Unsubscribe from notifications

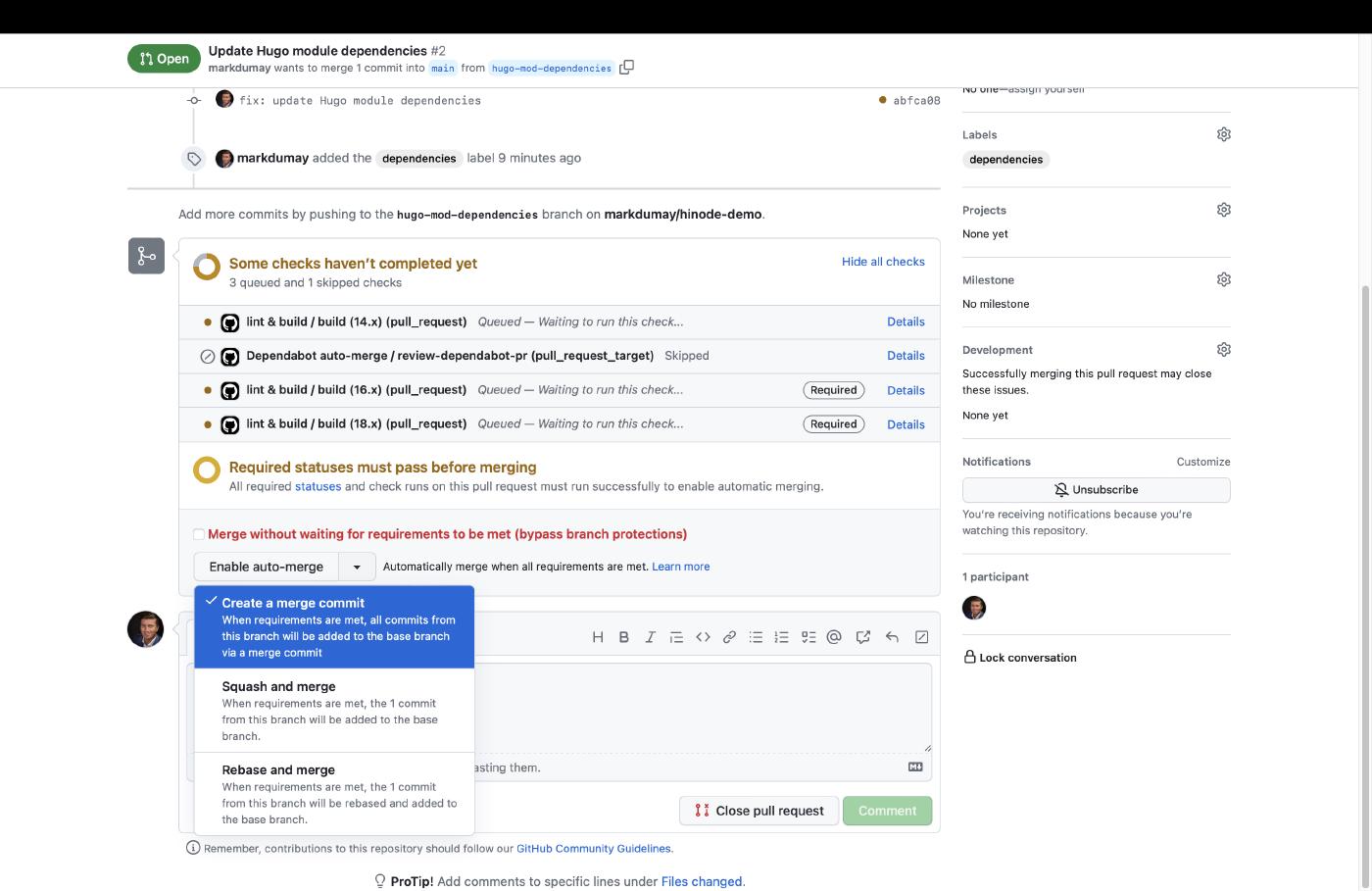1096,490
